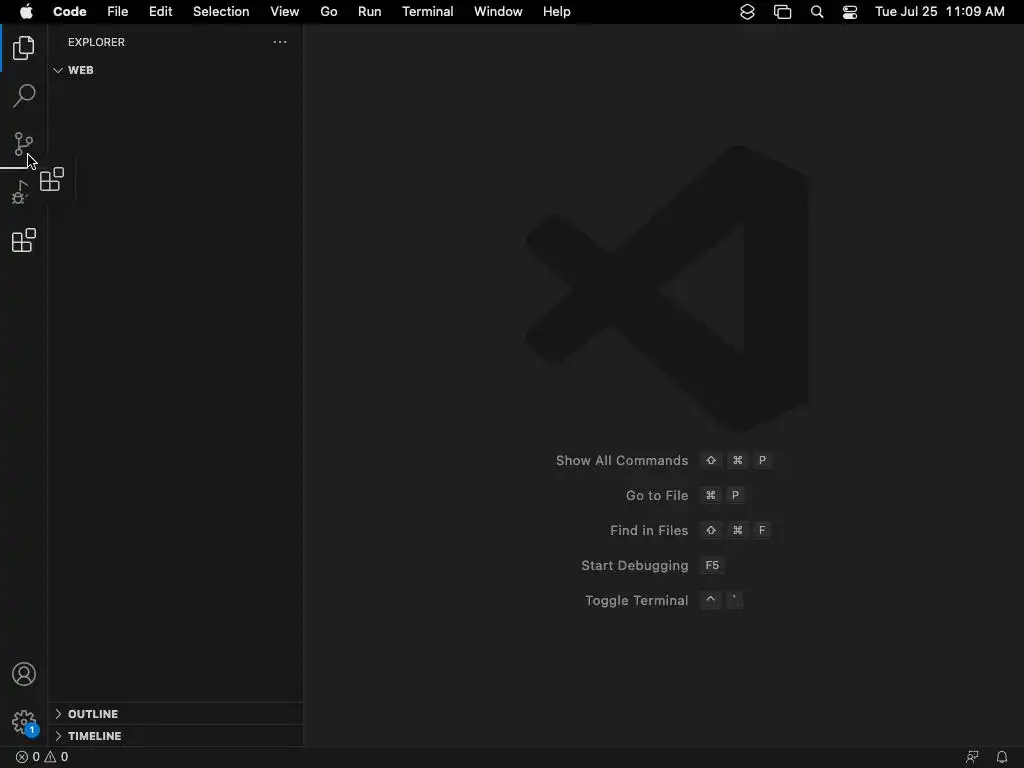The height and width of the screenshot is (768, 1024).
Task: Open the Apple menu
Action: tap(26, 11)
